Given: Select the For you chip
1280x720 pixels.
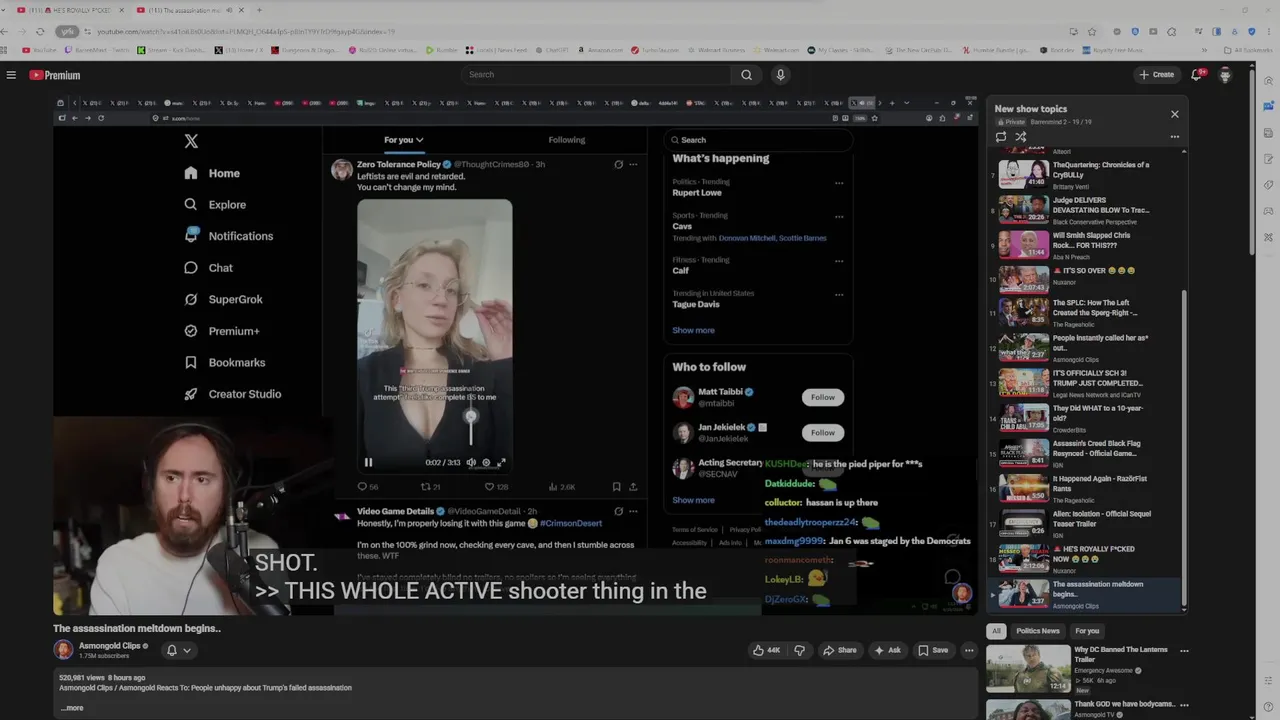Looking at the screenshot, I should tap(1087, 631).
